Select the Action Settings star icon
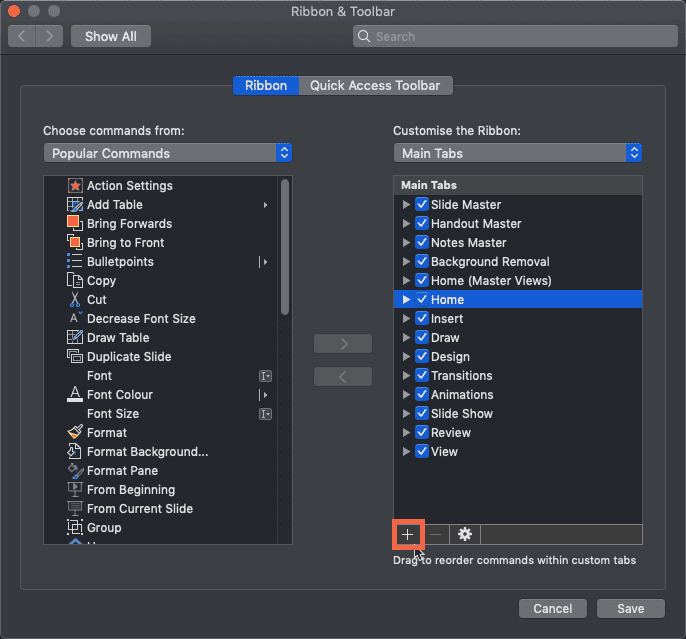The height and width of the screenshot is (639, 686). [x=74, y=186]
